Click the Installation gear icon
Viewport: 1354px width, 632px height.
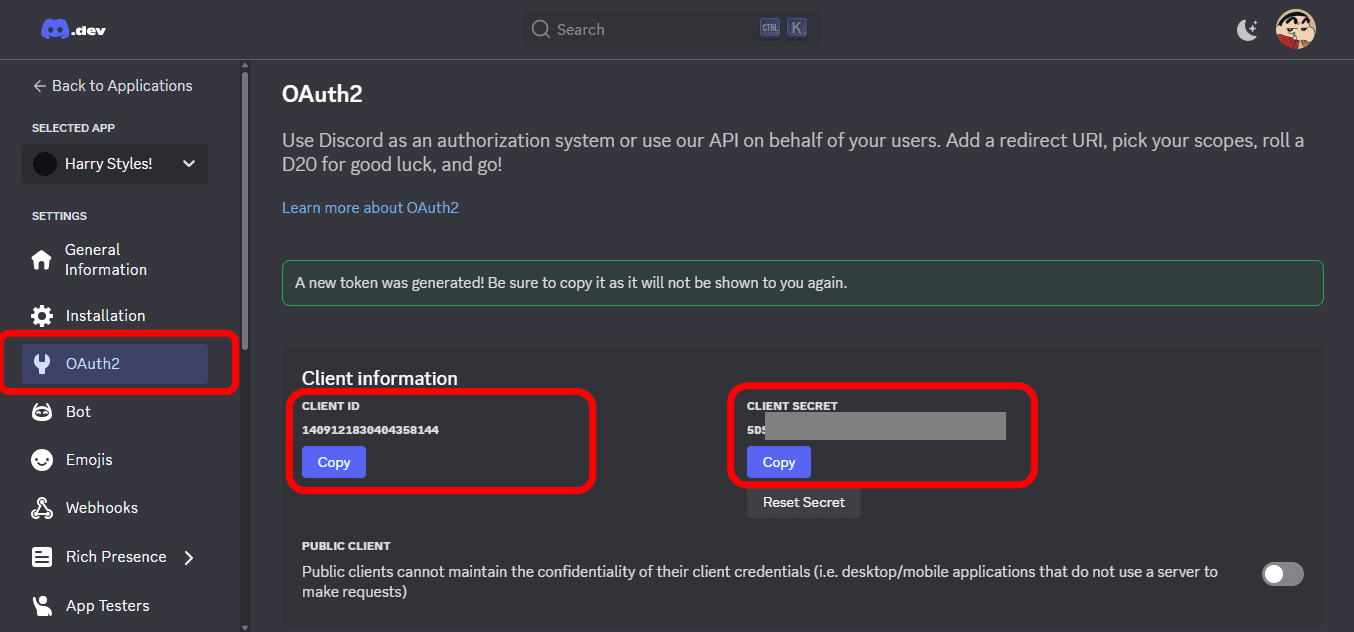(x=42, y=316)
